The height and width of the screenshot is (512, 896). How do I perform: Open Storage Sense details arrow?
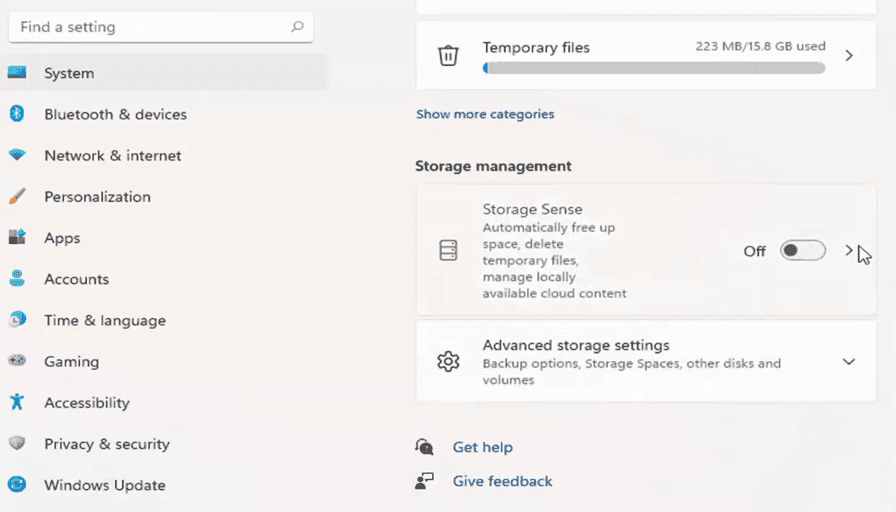tap(849, 250)
